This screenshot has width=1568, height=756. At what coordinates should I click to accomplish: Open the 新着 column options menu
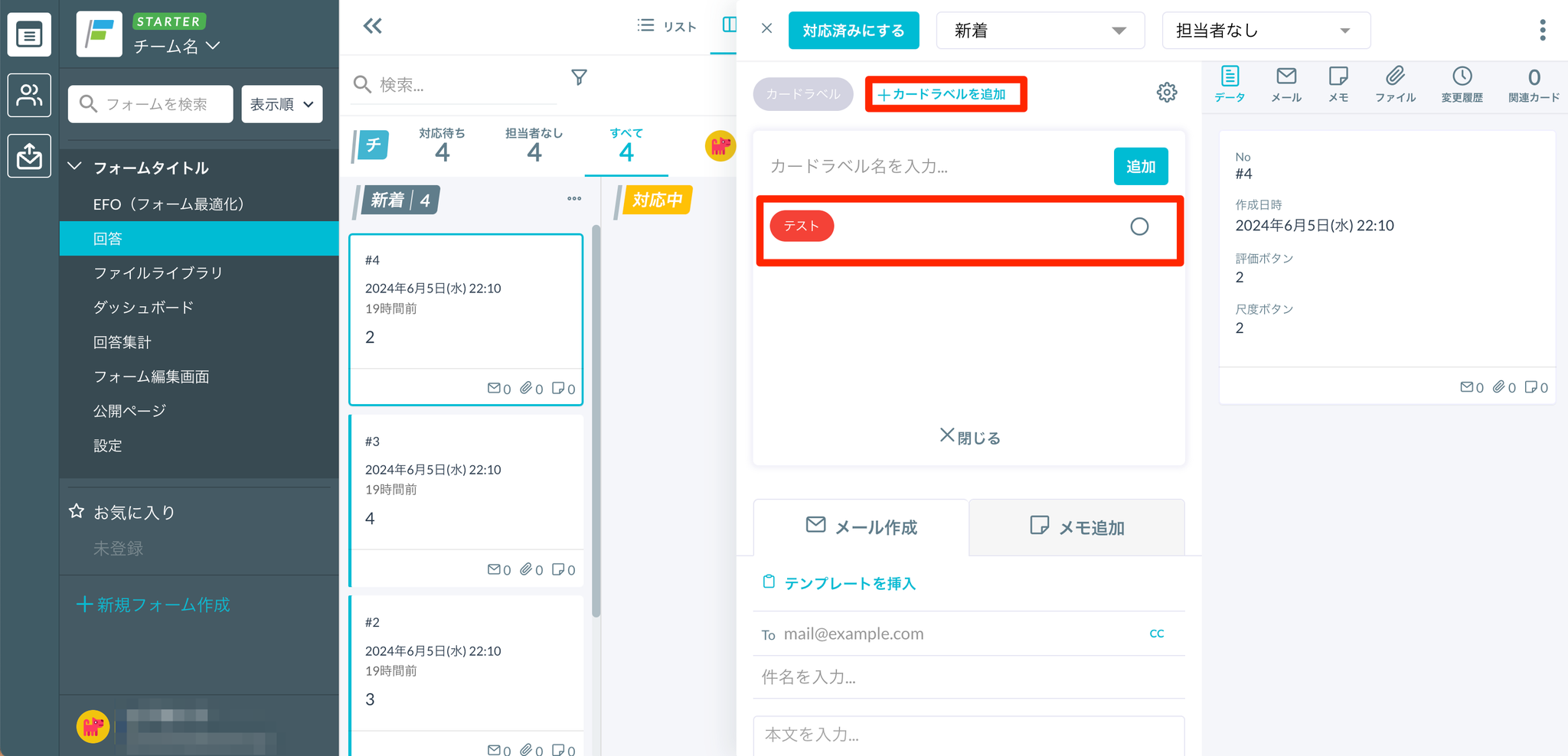(574, 199)
